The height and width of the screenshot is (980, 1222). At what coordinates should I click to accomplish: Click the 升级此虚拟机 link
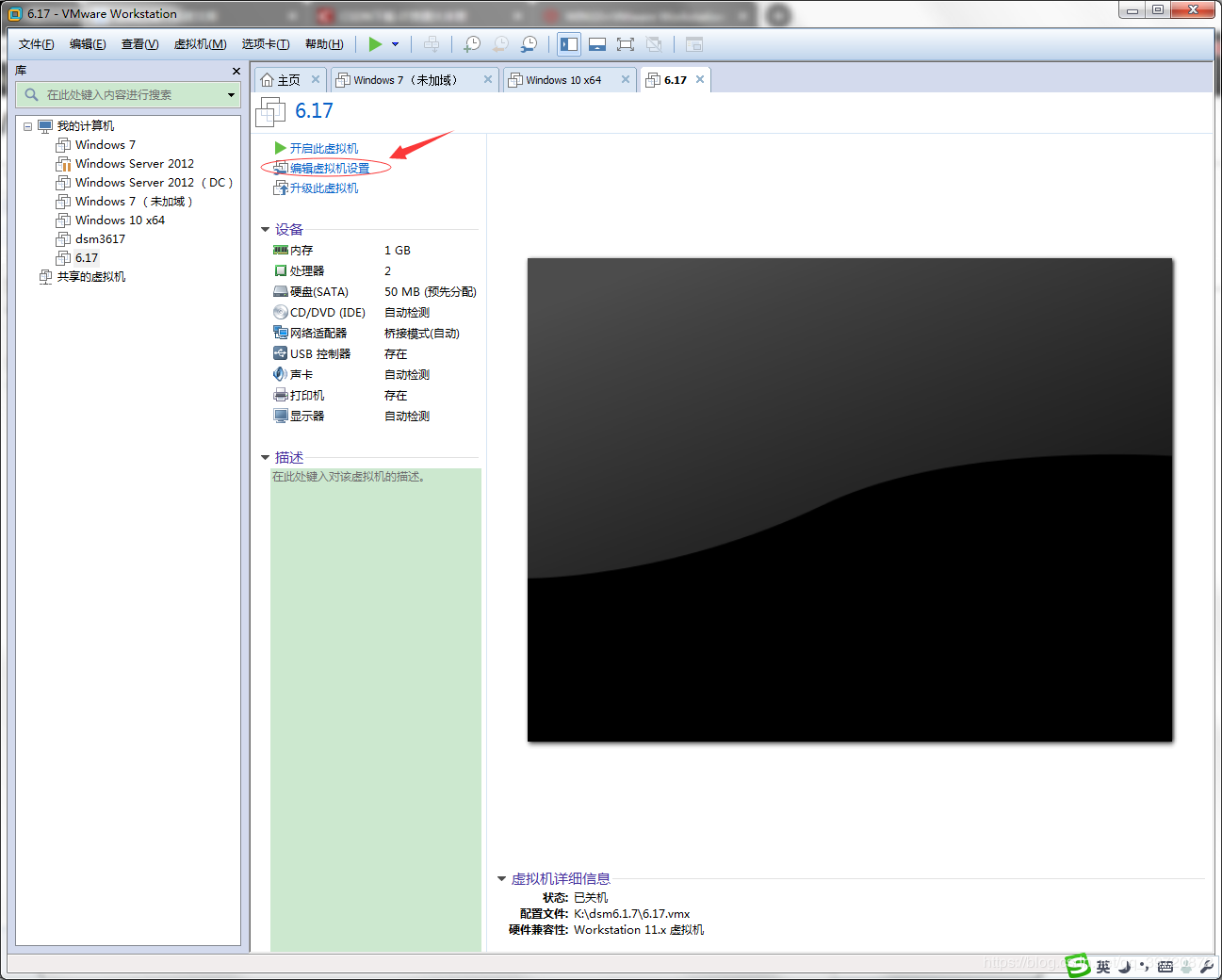pyautogui.click(x=324, y=188)
